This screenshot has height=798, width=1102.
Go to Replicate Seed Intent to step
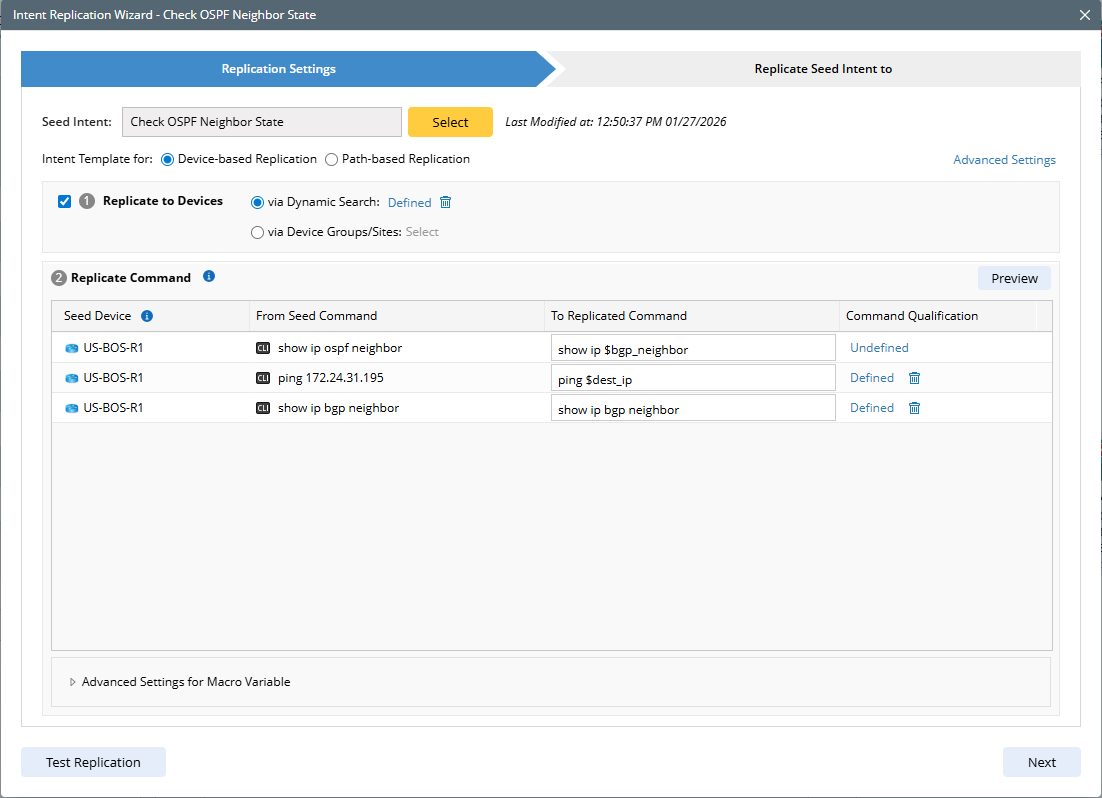click(822, 69)
